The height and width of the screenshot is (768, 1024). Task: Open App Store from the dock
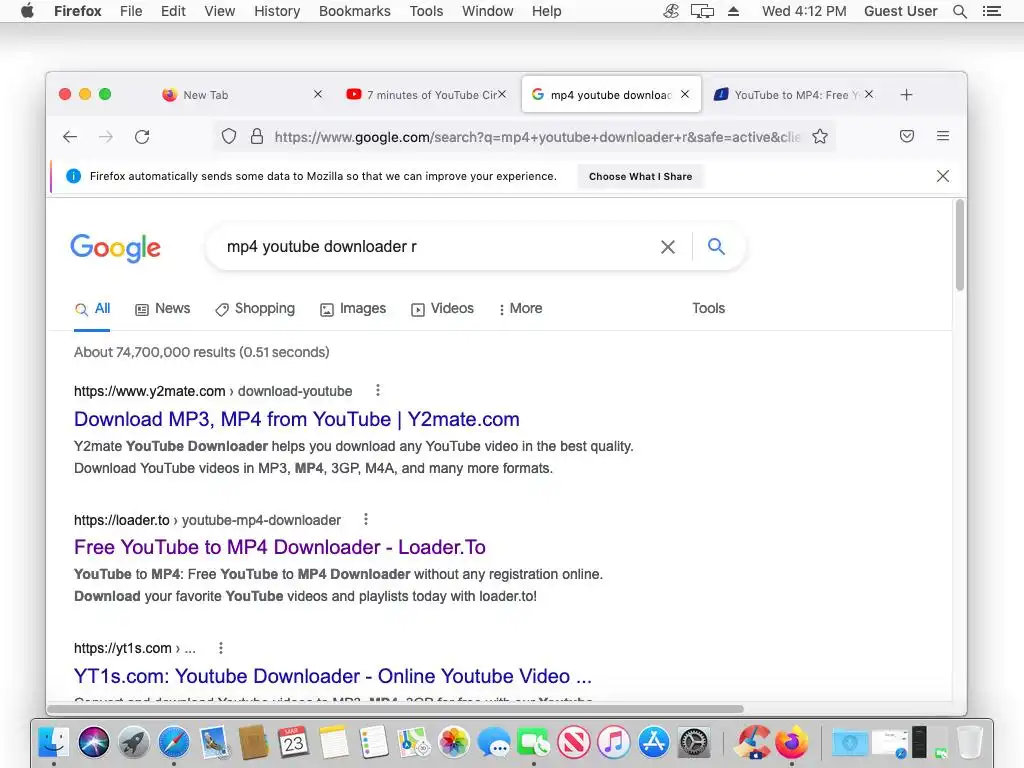(x=654, y=743)
